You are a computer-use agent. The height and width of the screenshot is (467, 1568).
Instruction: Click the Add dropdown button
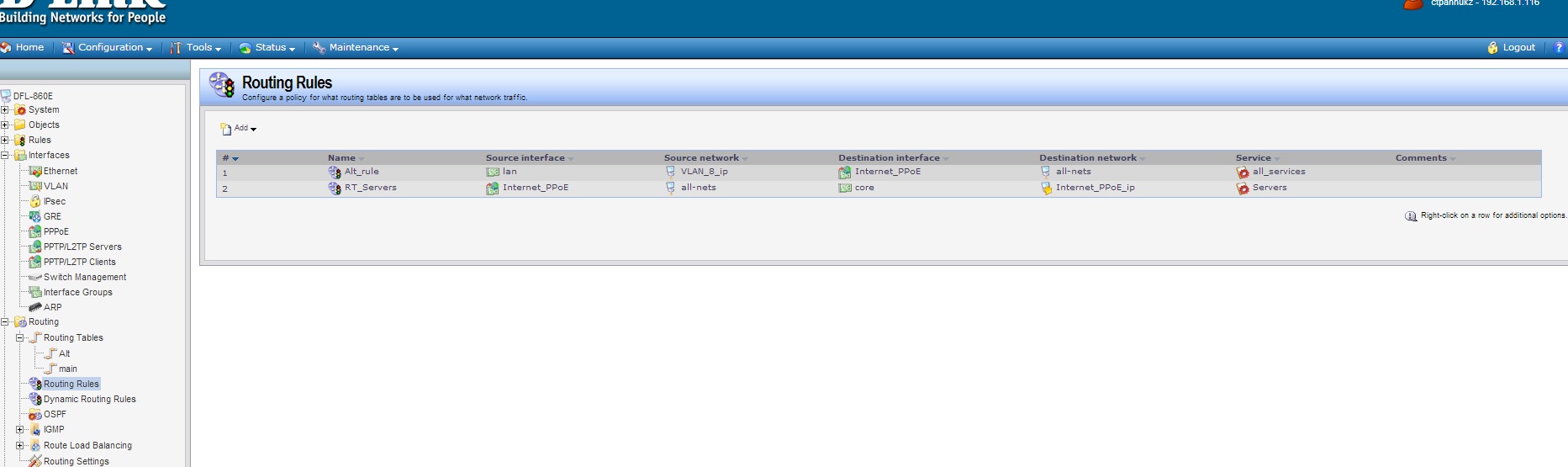point(239,129)
